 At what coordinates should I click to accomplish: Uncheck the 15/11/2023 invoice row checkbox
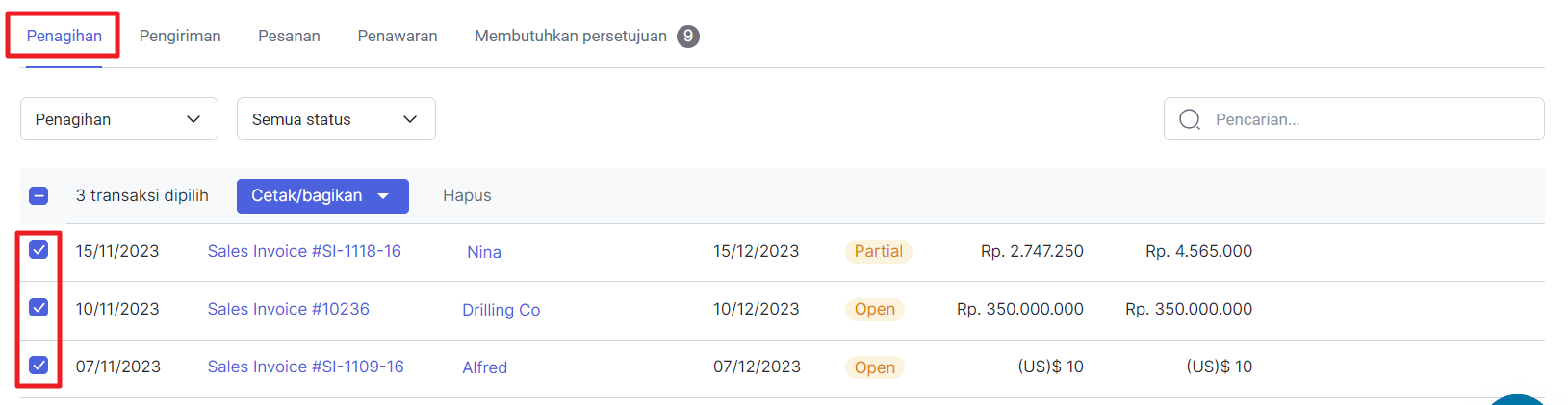[x=39, y=250]
